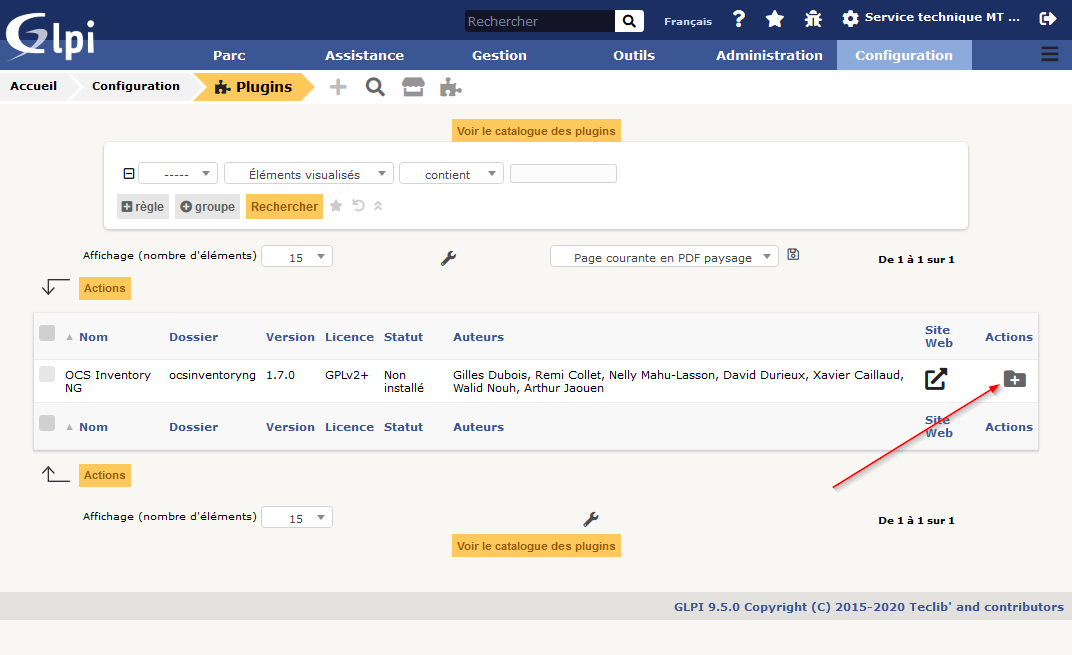The height and width of the screenshot is (655, 1072).
Task: Click the top wrench column settings icon
Action: tap(448, 258)
